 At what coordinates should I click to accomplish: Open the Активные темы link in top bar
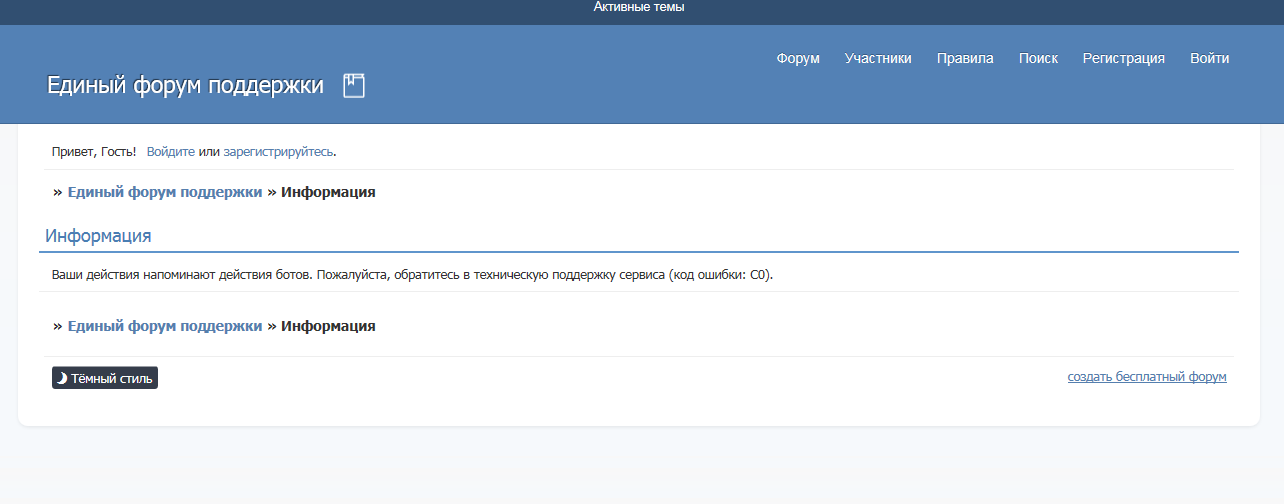(x=639, y=7)
